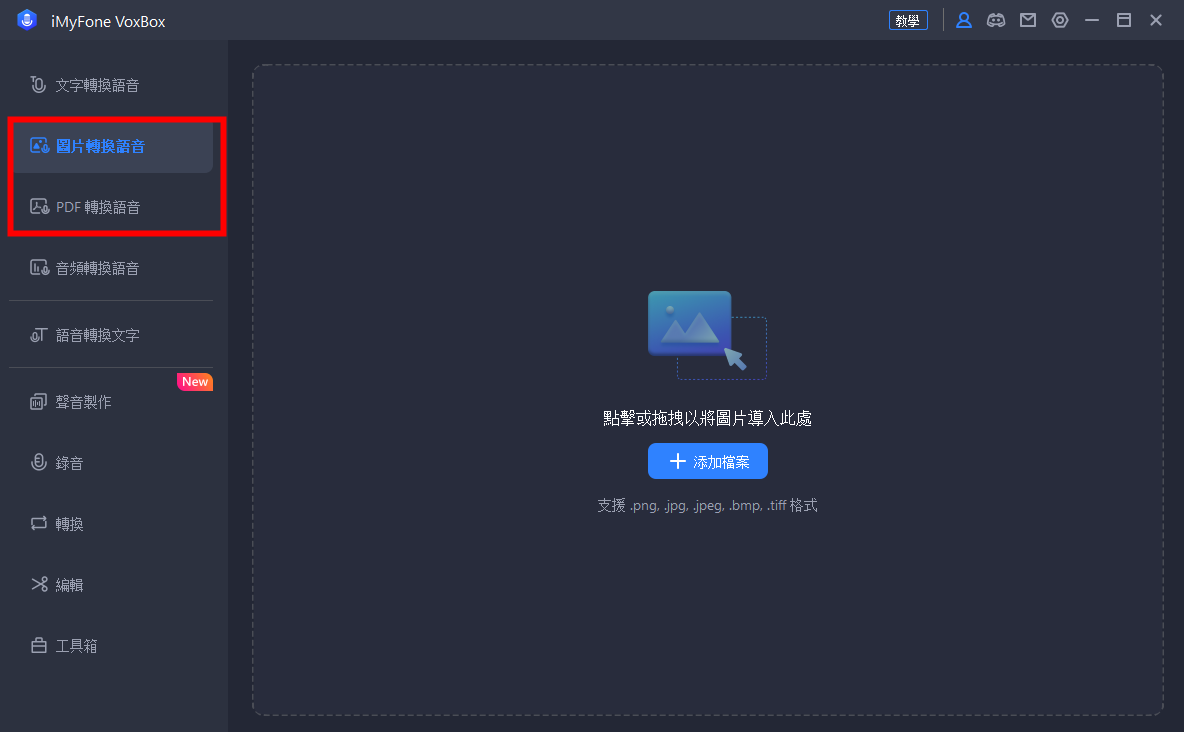Image resolution: width=1184 pixels, height=732 pixels.
Task: Click the text-to-speech icon beside 文字轉換語音
Action: tap(38, 85)
